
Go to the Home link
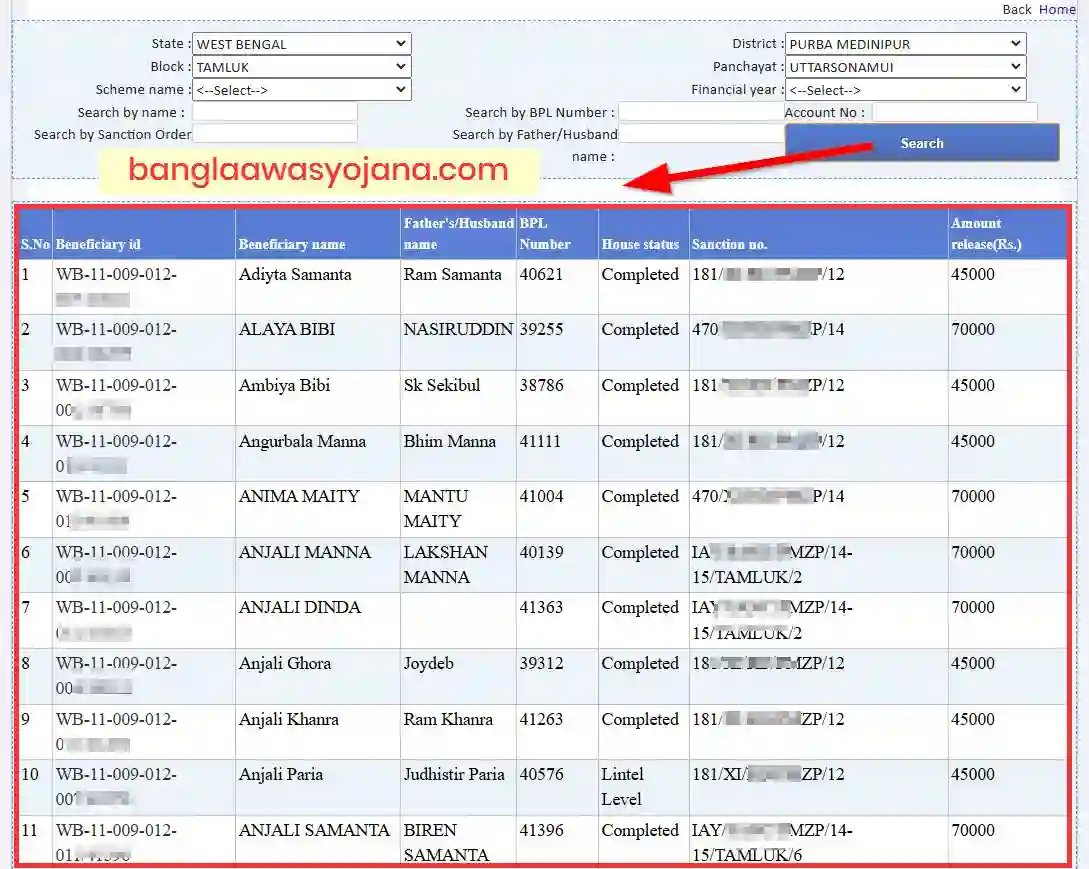coord(1057,9)
